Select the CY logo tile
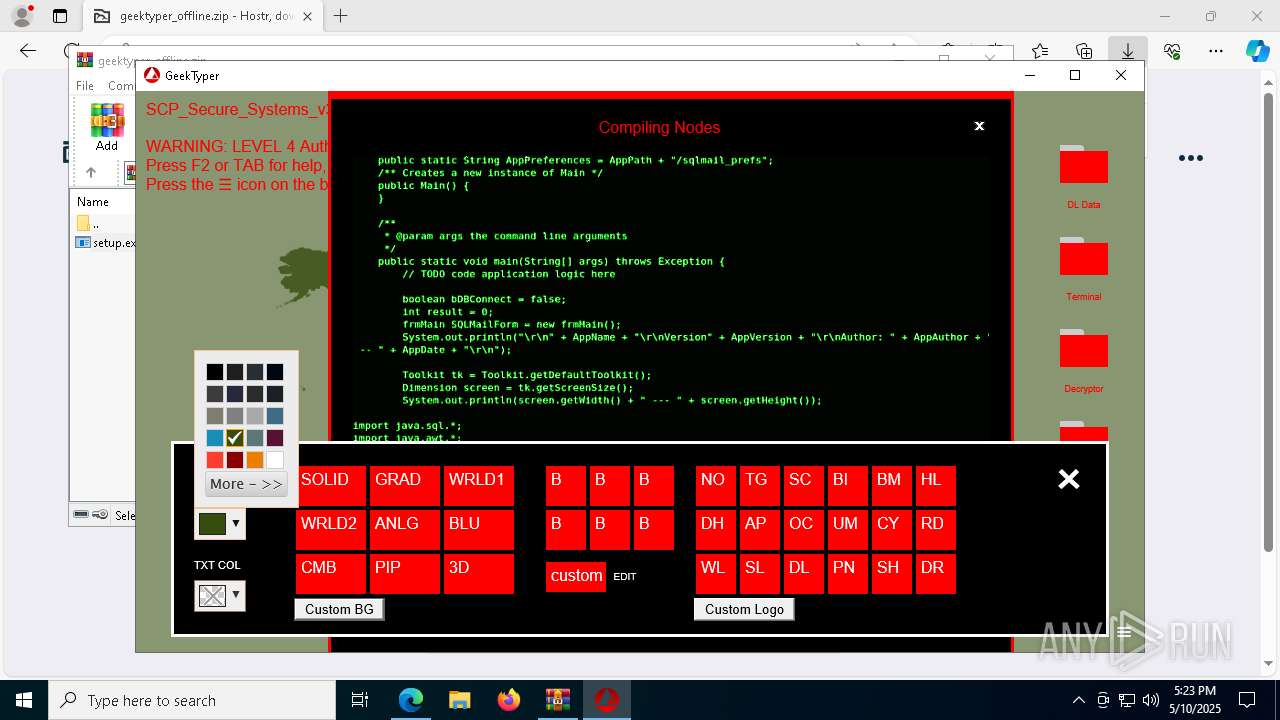Screen dimensions: 1280x720 click(892, 529)
